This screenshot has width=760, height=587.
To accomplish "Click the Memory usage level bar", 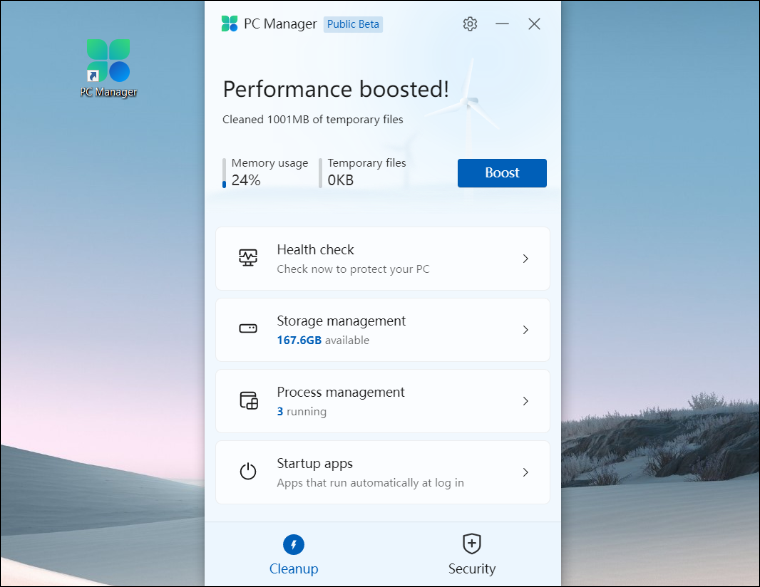I will click(224, 173).
